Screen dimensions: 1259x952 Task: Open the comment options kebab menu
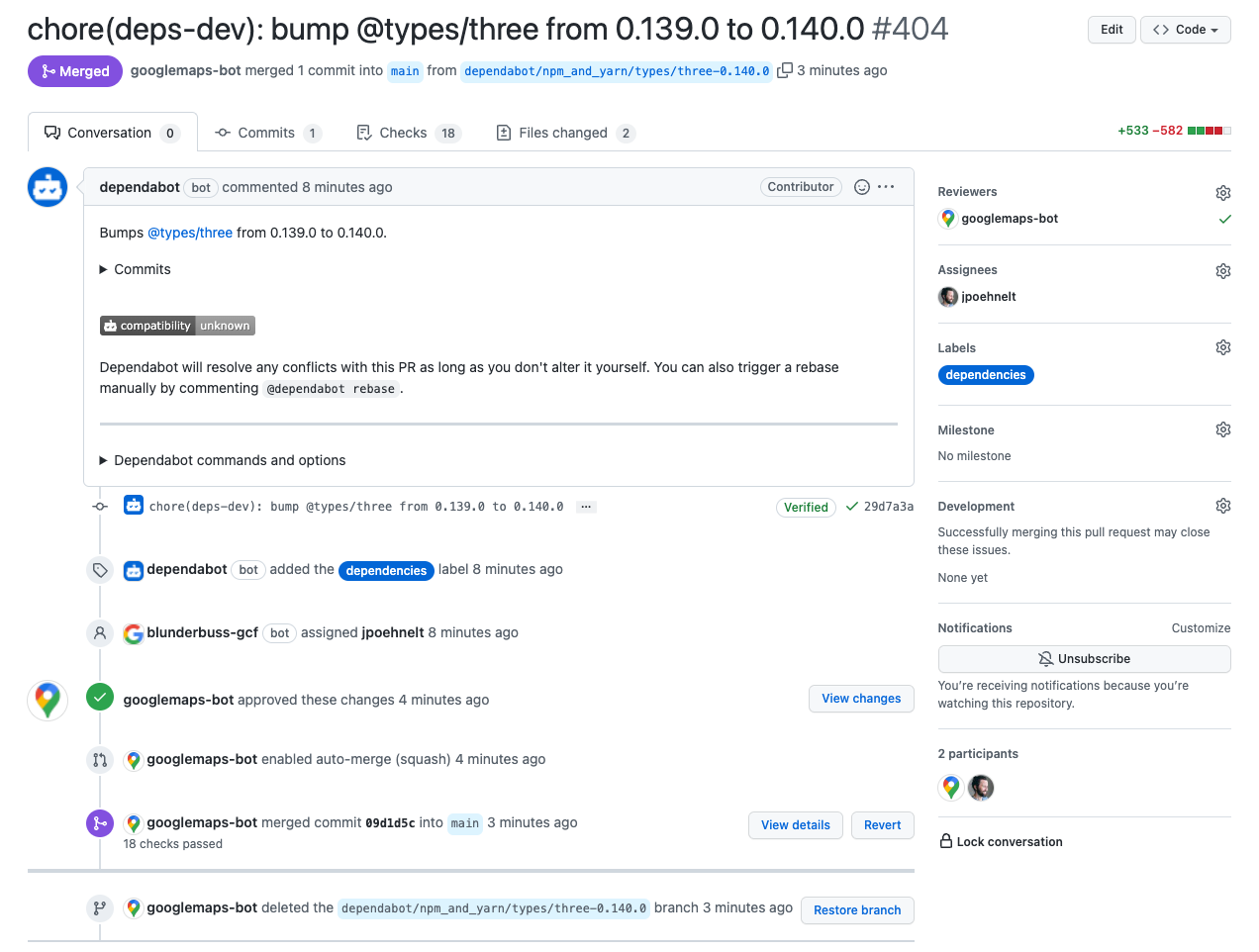tap(885, 186)
